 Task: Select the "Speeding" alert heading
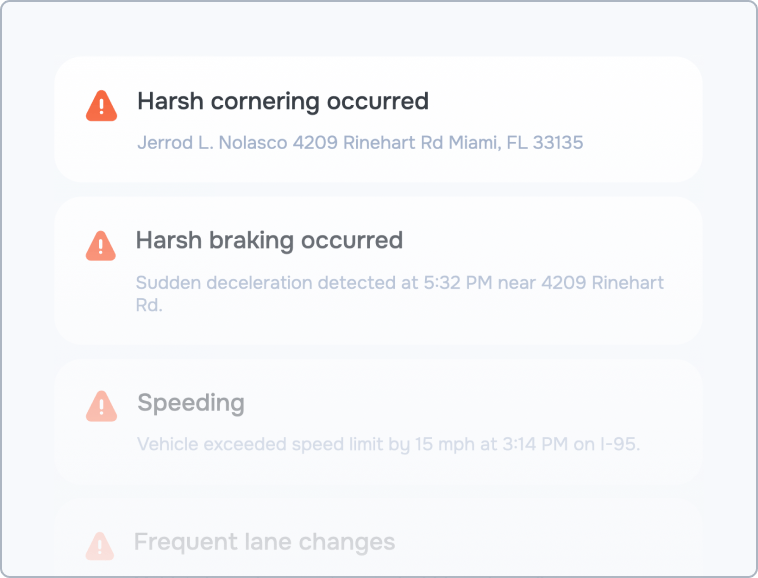(191, 403)
